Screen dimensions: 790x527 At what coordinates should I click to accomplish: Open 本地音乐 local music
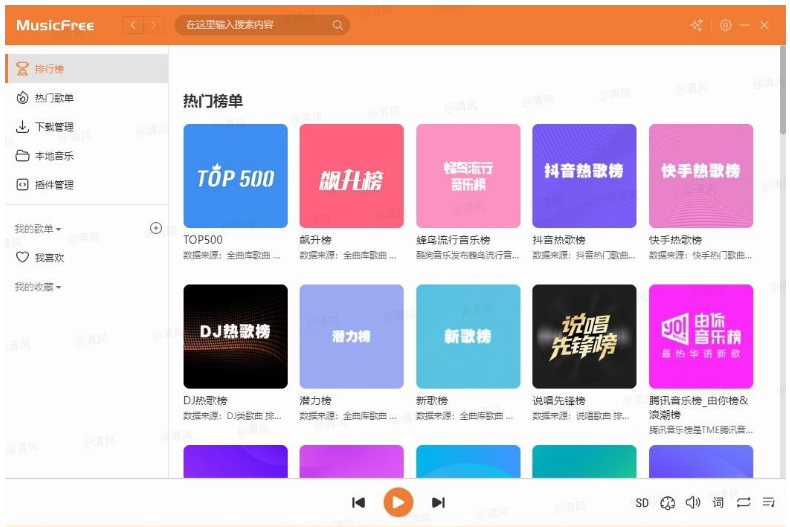(87, 156)
